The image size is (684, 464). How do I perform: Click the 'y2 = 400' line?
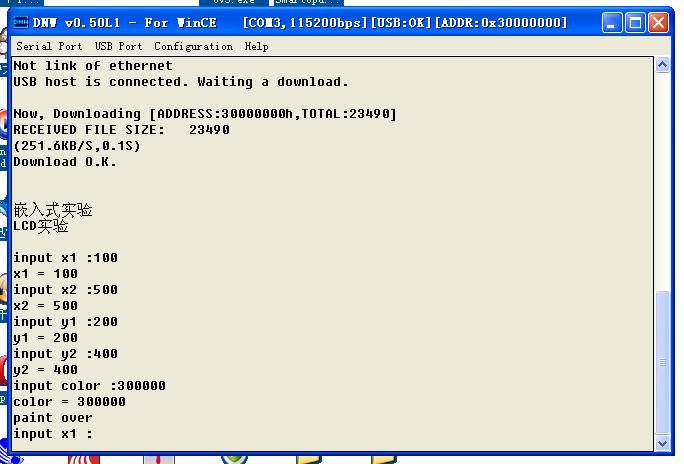(45, 370)
